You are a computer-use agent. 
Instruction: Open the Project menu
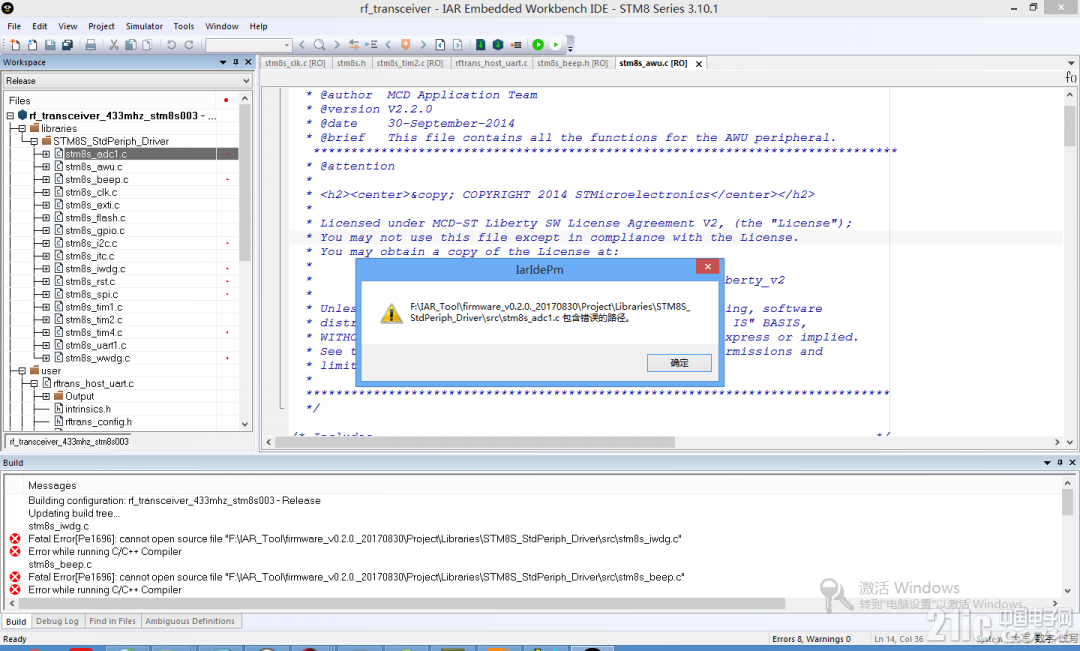pos(101,26)
